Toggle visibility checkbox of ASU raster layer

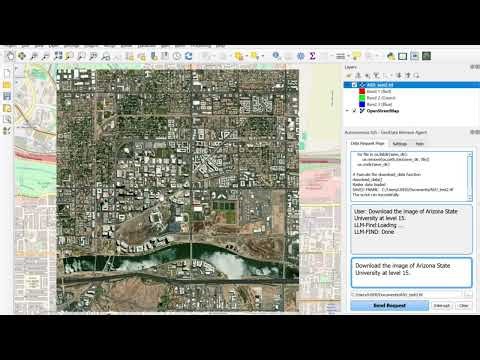click(354, 85)
